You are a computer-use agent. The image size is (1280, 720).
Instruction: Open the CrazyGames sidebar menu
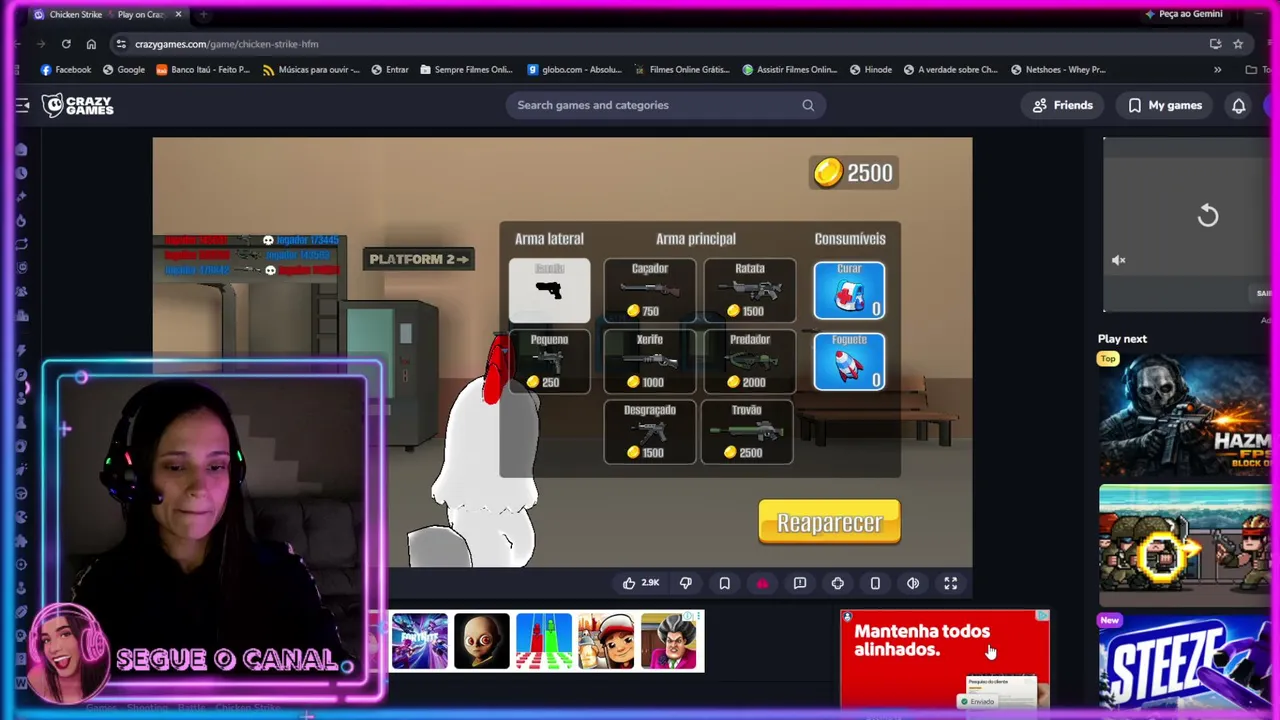coord(22,105)
